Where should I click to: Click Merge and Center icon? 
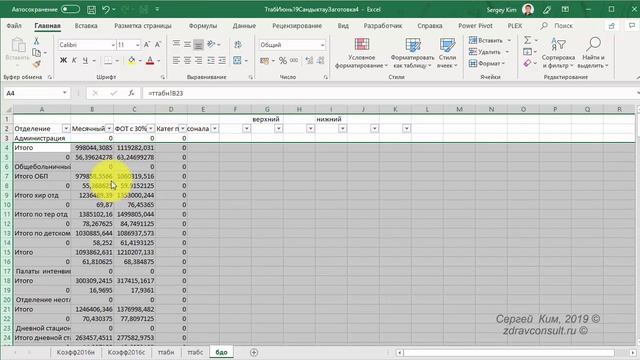click(237, 60)
